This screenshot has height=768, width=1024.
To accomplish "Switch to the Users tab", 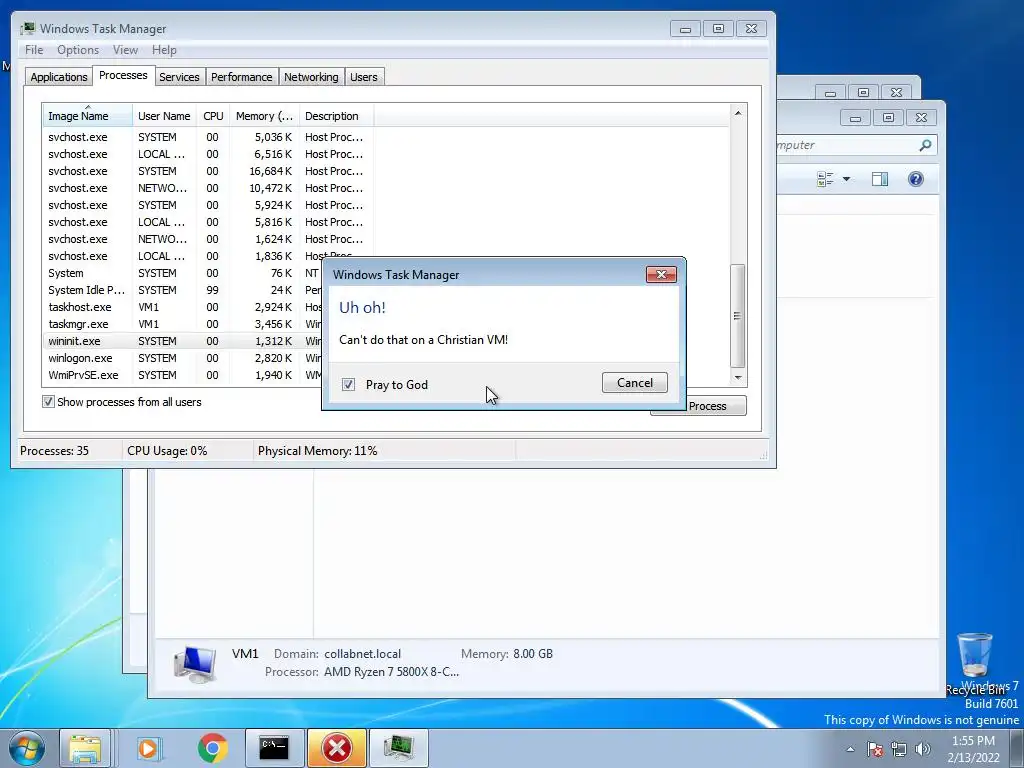I will 363,77.
